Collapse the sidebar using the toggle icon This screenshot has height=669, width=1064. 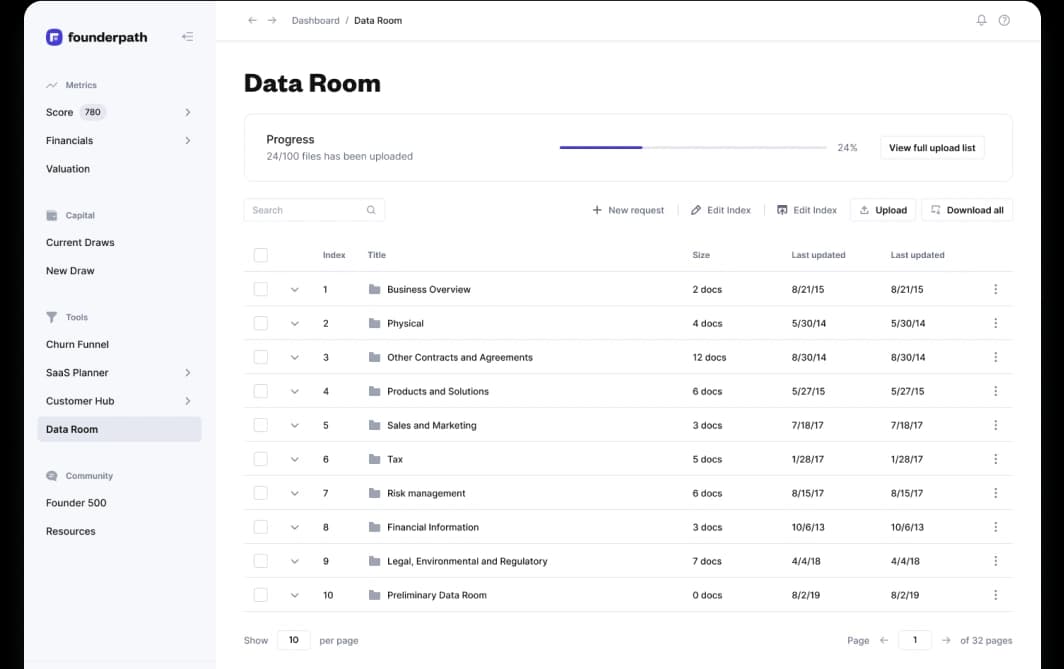click(187, 37)
